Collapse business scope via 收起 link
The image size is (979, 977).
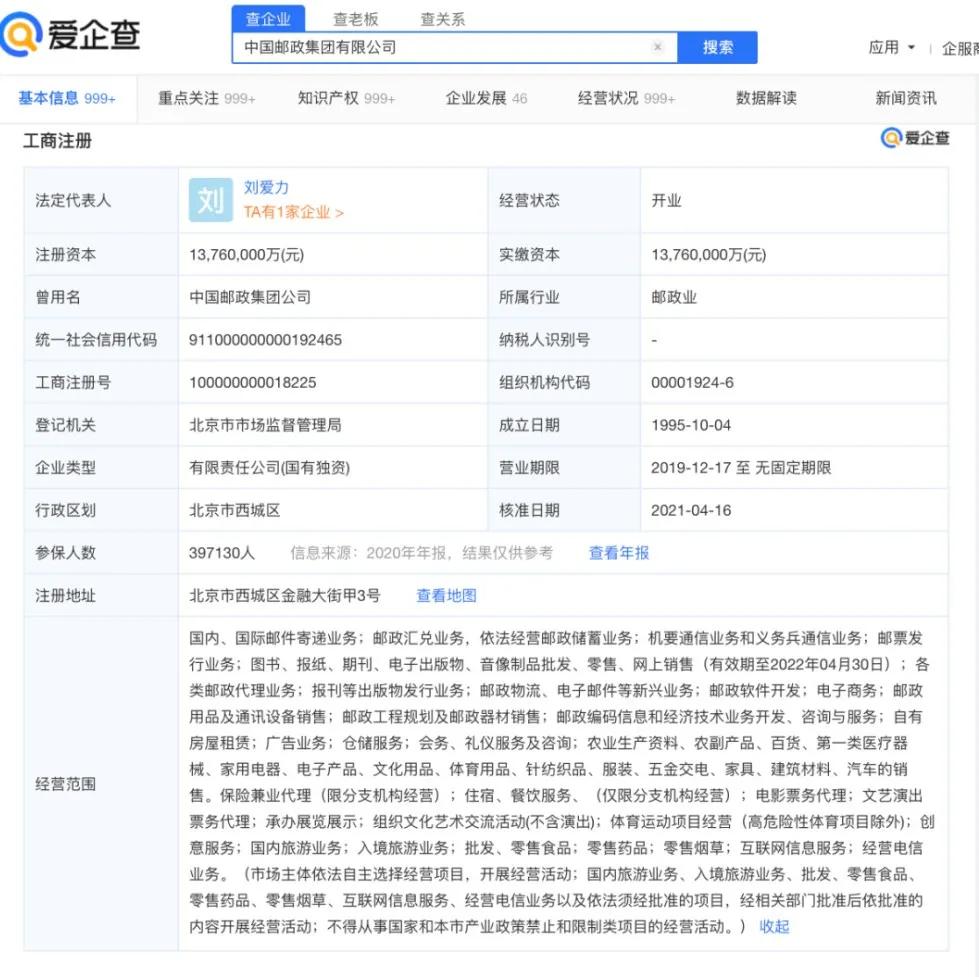click(773, 926)
